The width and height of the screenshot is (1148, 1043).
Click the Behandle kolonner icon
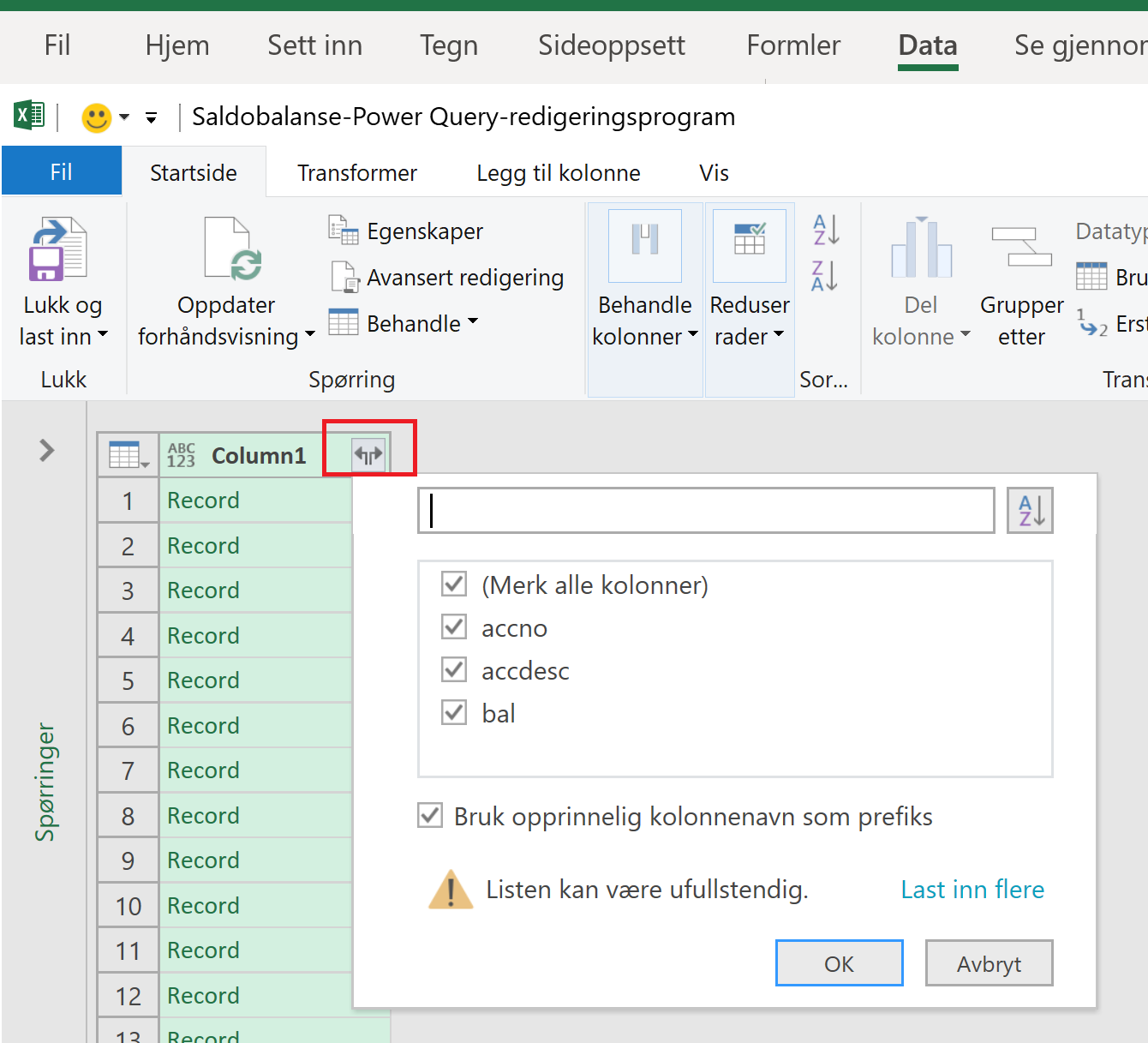[645, 245]
